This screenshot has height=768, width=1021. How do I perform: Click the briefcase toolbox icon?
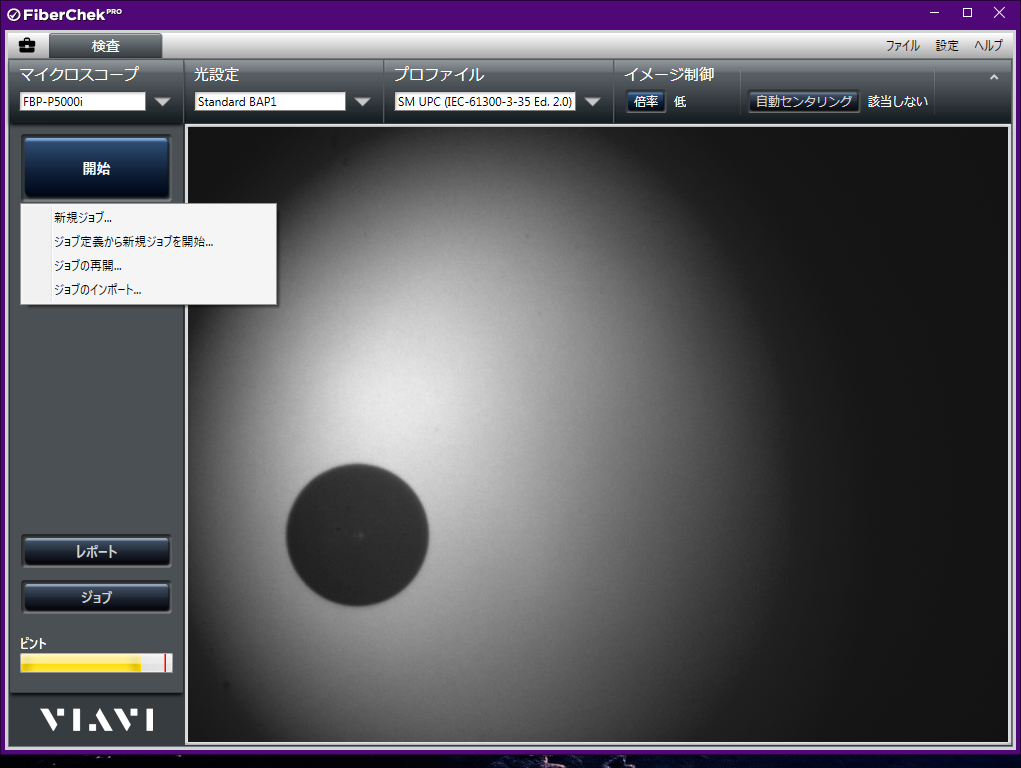[27, 45]
